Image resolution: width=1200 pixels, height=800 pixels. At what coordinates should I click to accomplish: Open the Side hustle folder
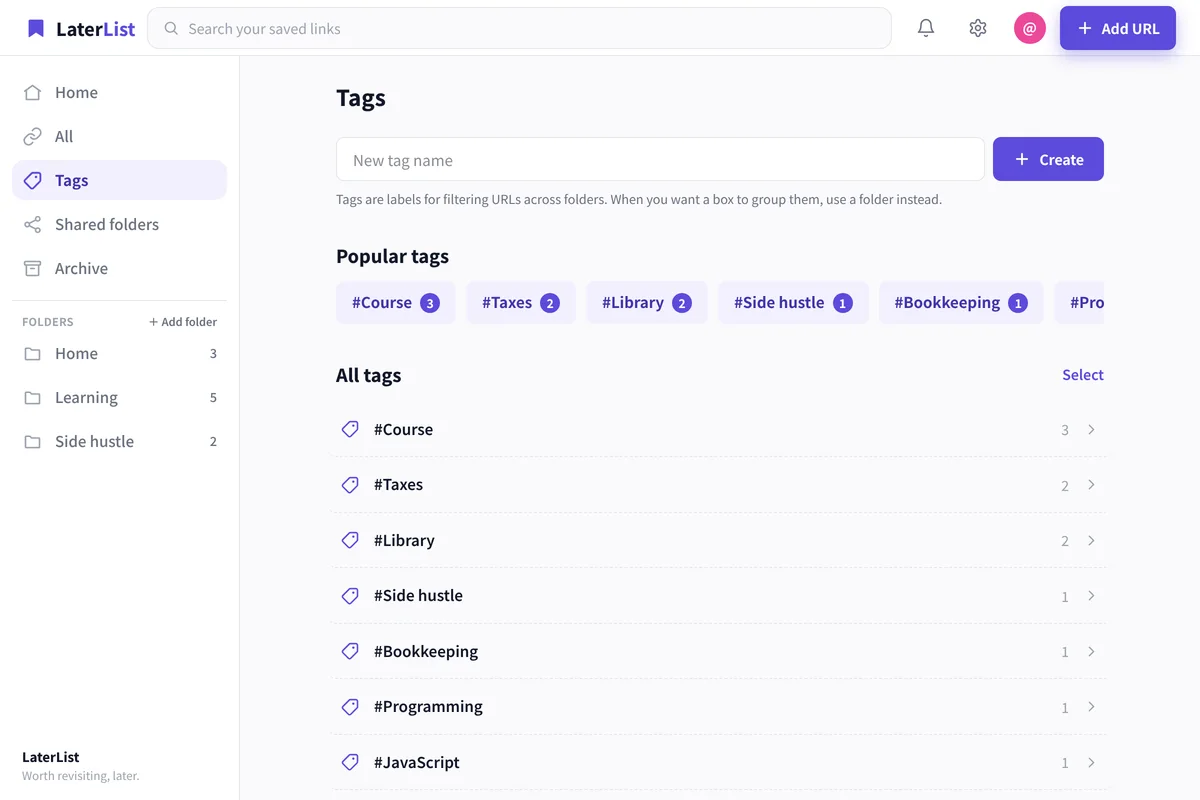pyautogui.click(x=119, y=442)
